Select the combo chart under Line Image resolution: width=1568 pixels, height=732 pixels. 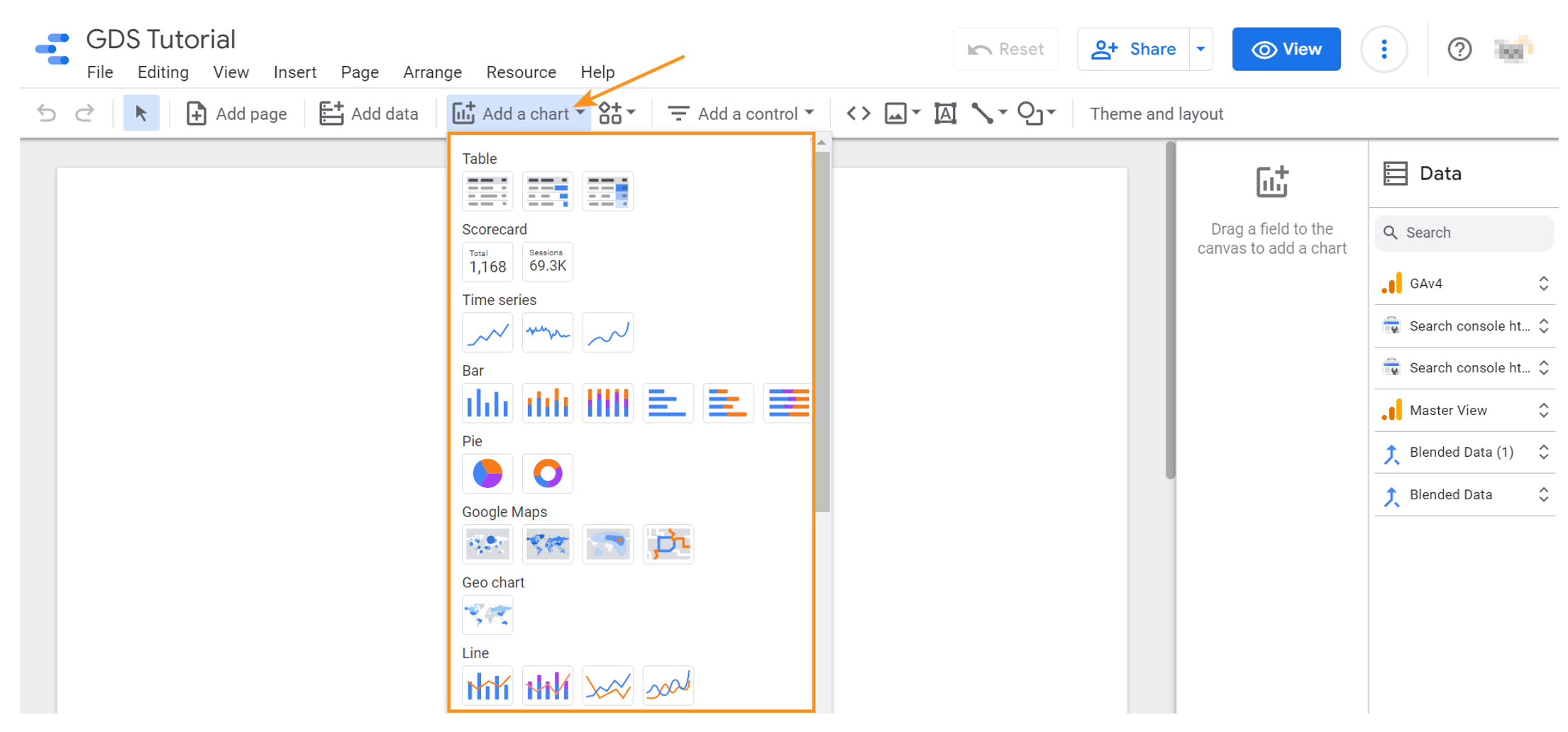487,685
